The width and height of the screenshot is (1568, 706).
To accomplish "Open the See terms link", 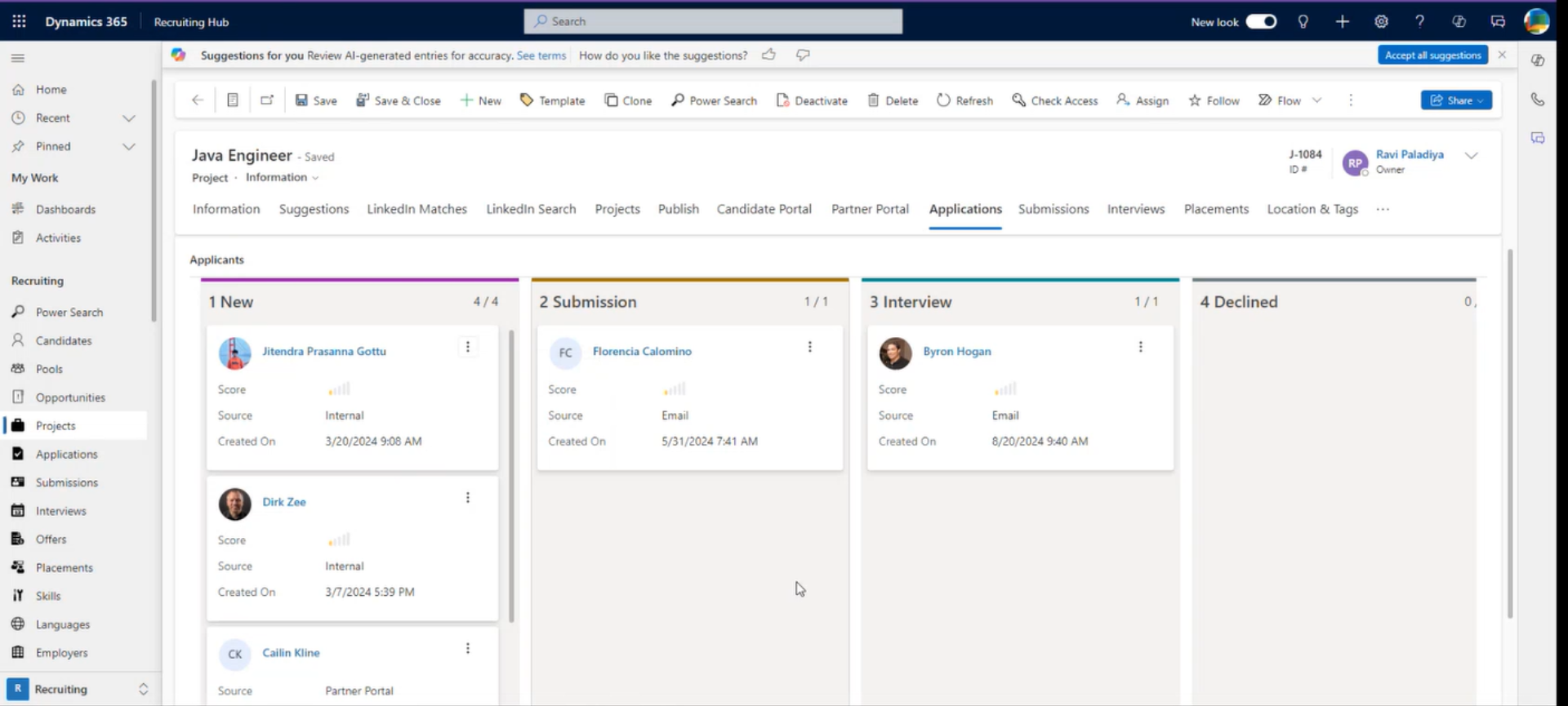I will point(541,56).
